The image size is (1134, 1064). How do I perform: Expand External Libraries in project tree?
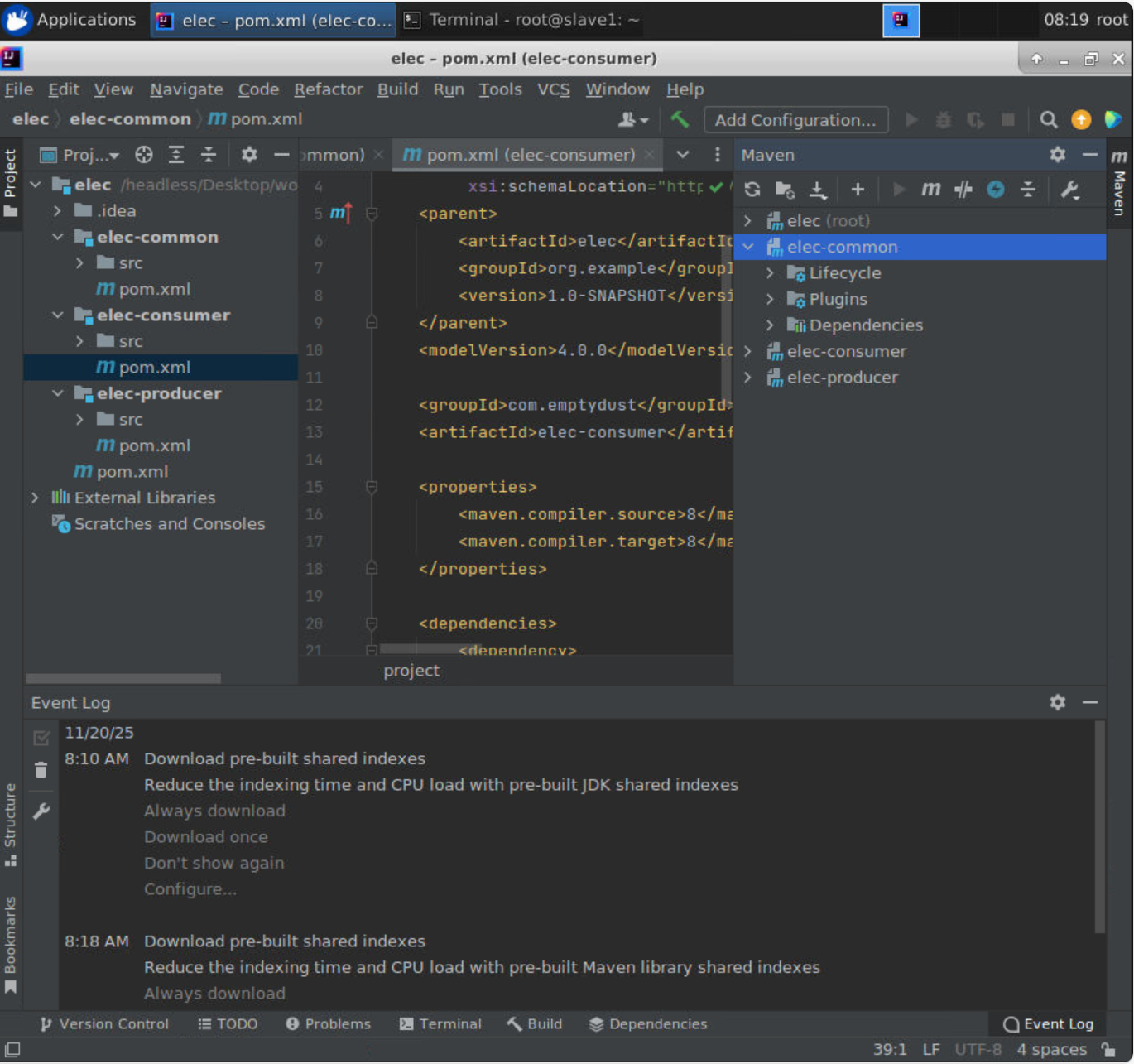[35, 498]
